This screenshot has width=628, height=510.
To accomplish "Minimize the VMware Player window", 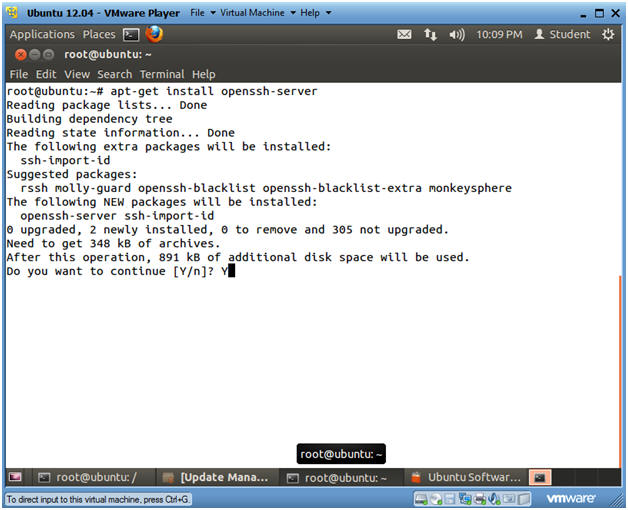I will click(x=583, y=14).
